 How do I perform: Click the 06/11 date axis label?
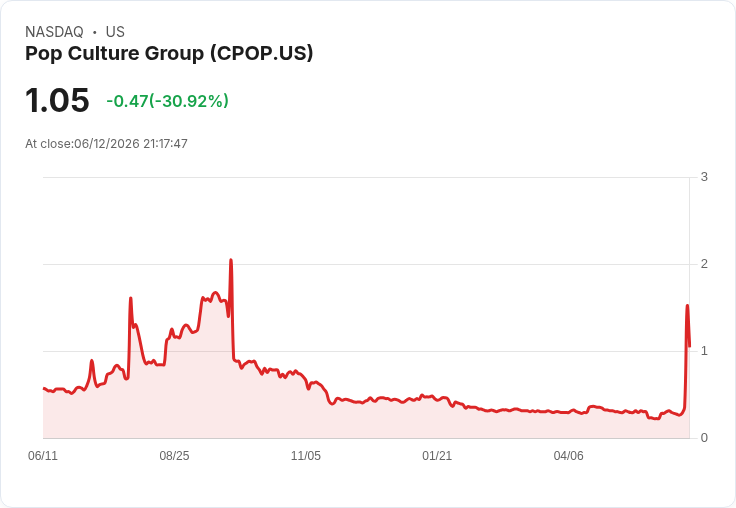(x=43, y=456)
